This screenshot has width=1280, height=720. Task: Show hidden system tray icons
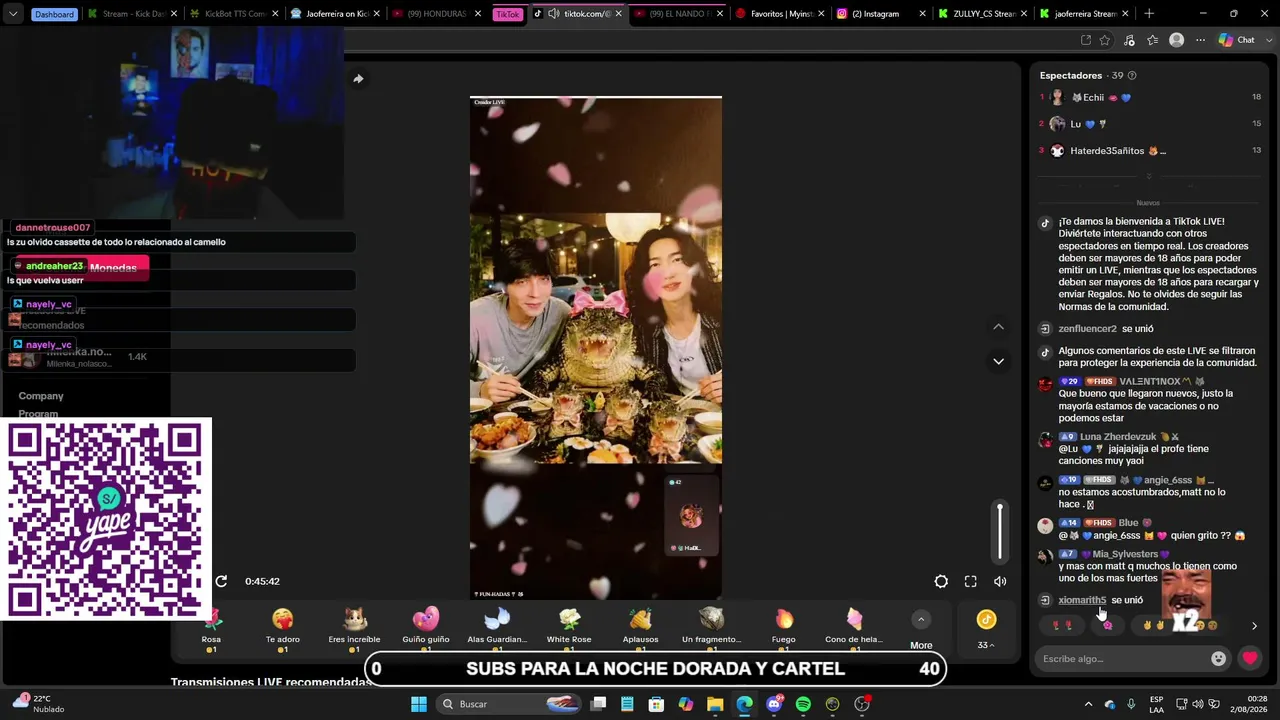coord(1088,704)
